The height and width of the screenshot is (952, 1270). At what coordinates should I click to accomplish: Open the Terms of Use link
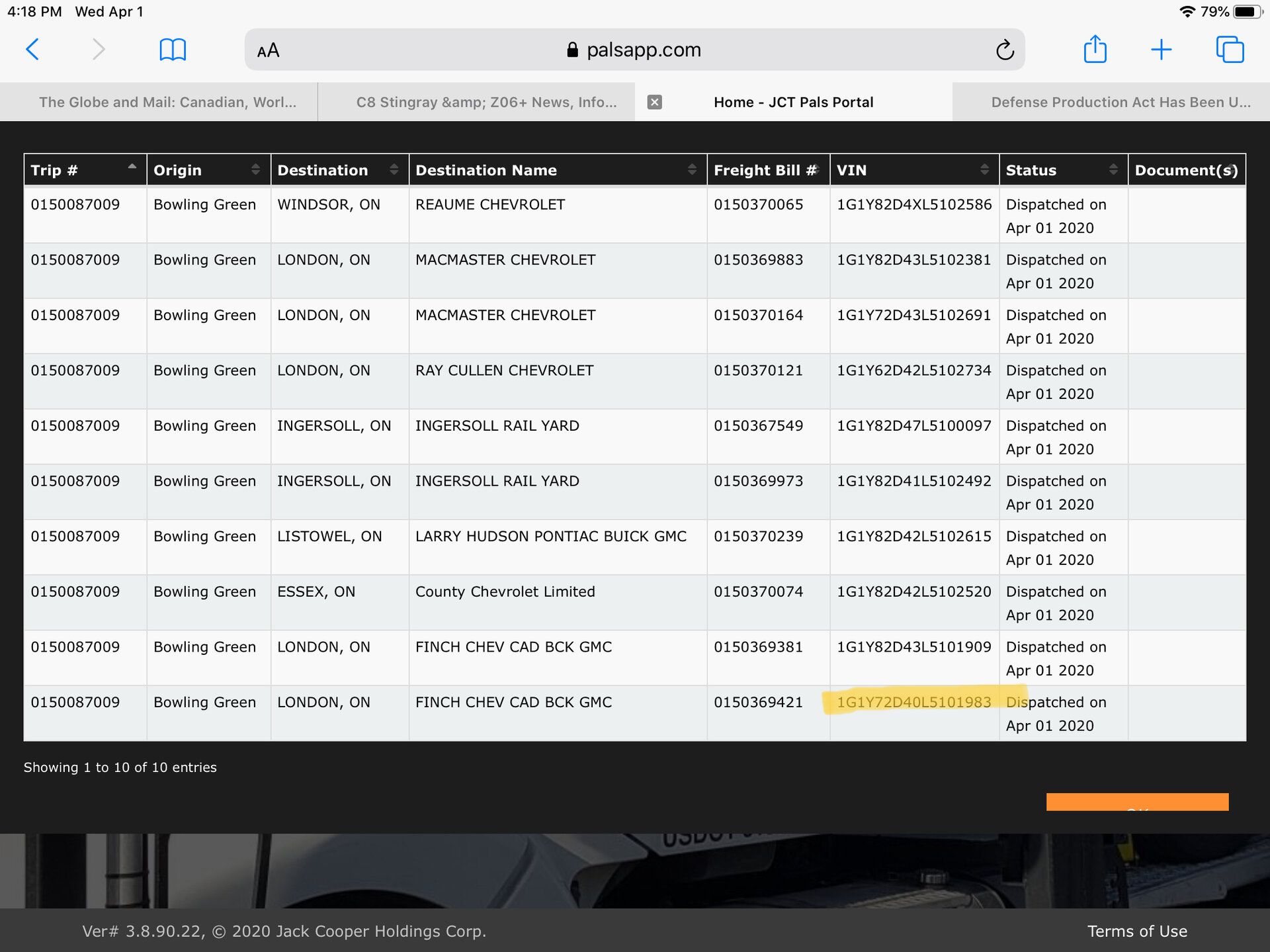click(x=1136, y=931)
